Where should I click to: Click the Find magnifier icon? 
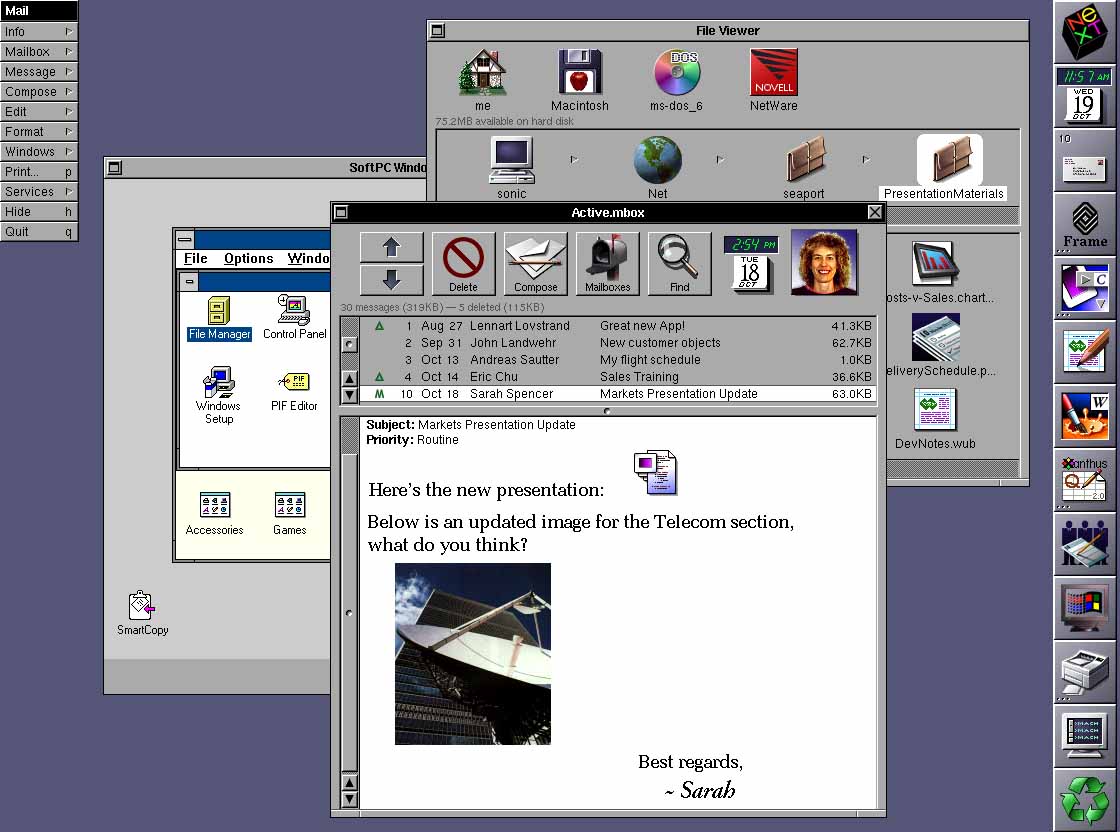679,263
